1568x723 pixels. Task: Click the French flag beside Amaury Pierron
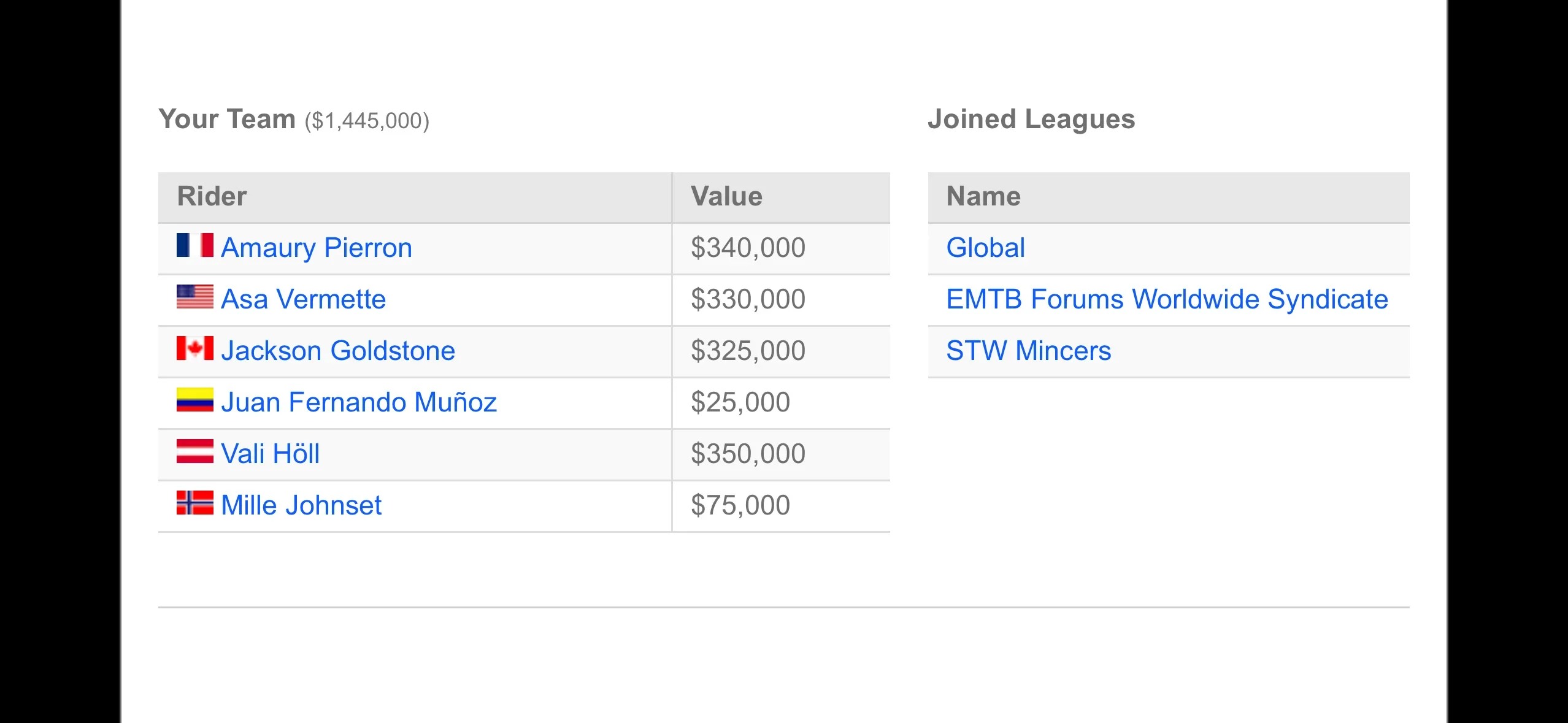pyautogui.click(x=194, y=245)
